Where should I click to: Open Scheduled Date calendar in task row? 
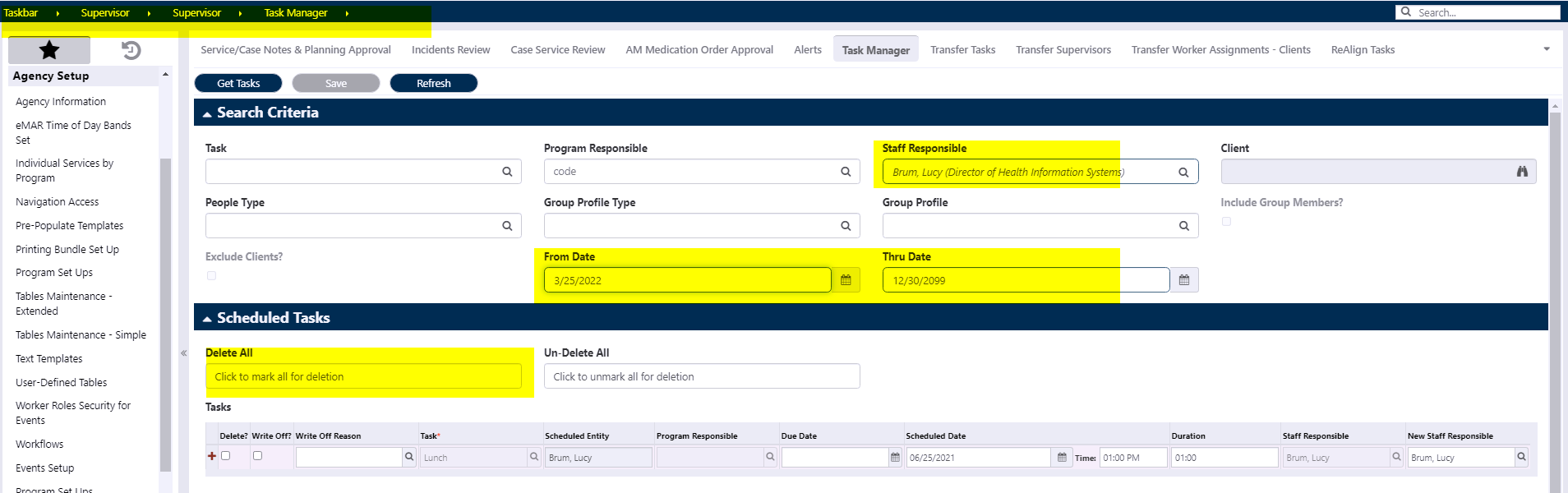tap(1062, 457)
